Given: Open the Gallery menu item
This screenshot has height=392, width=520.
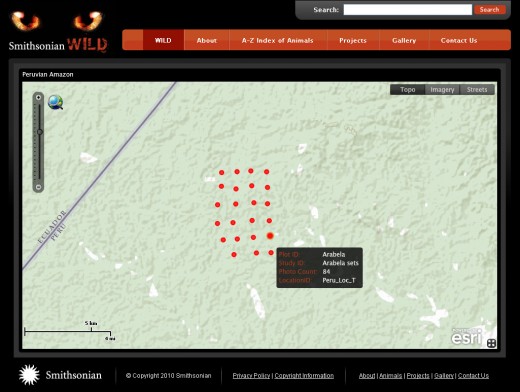Looking at the screenshot, I should (x=404, y=40).
